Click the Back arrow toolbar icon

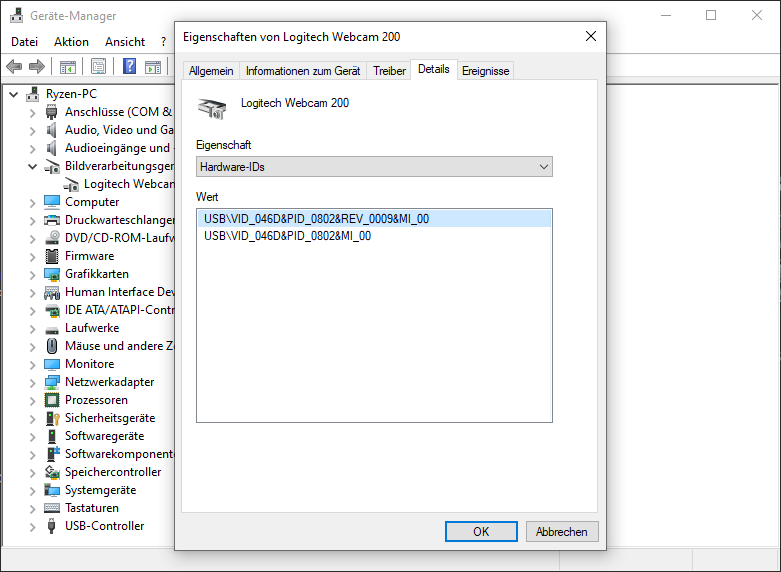(x=14, y=66)
